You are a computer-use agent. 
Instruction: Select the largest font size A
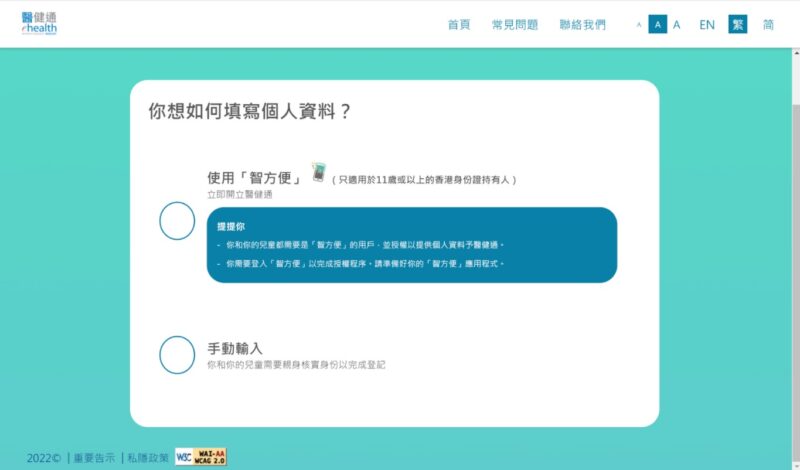click(677, 25)
